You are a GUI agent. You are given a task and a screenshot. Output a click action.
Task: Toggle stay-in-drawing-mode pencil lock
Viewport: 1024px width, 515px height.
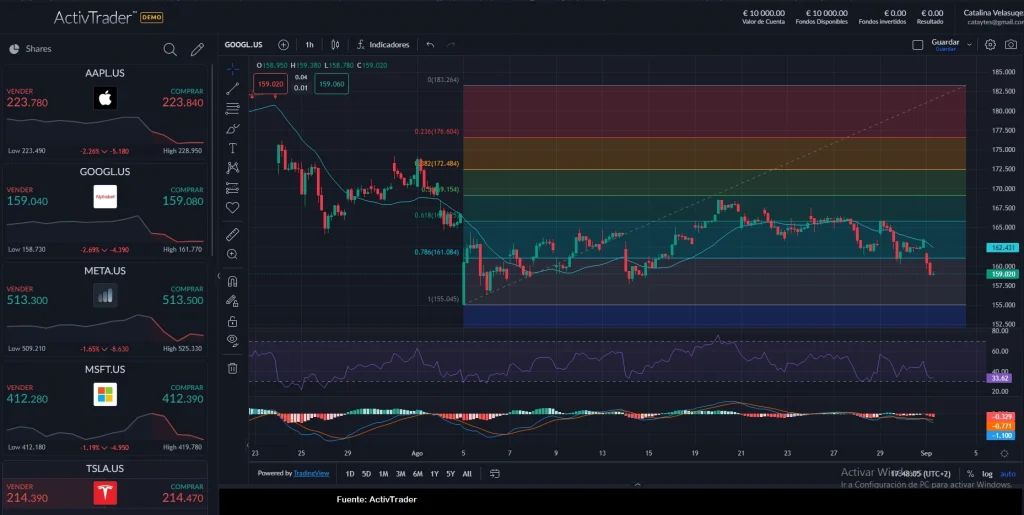click(x=232, y=301)
